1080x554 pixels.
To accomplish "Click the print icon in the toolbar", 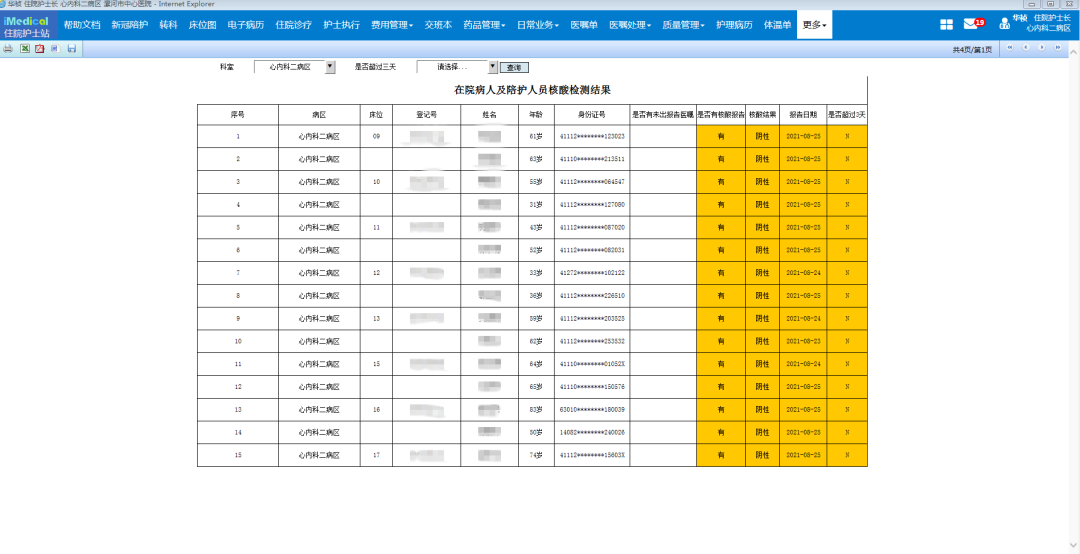I will click(8, 48).
